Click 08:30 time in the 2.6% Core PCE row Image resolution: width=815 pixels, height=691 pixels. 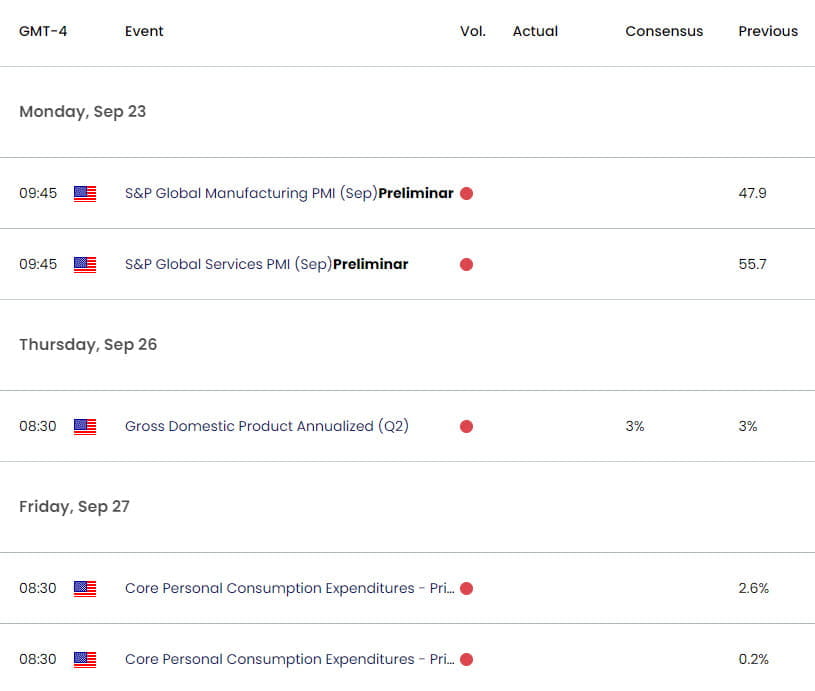37,588
